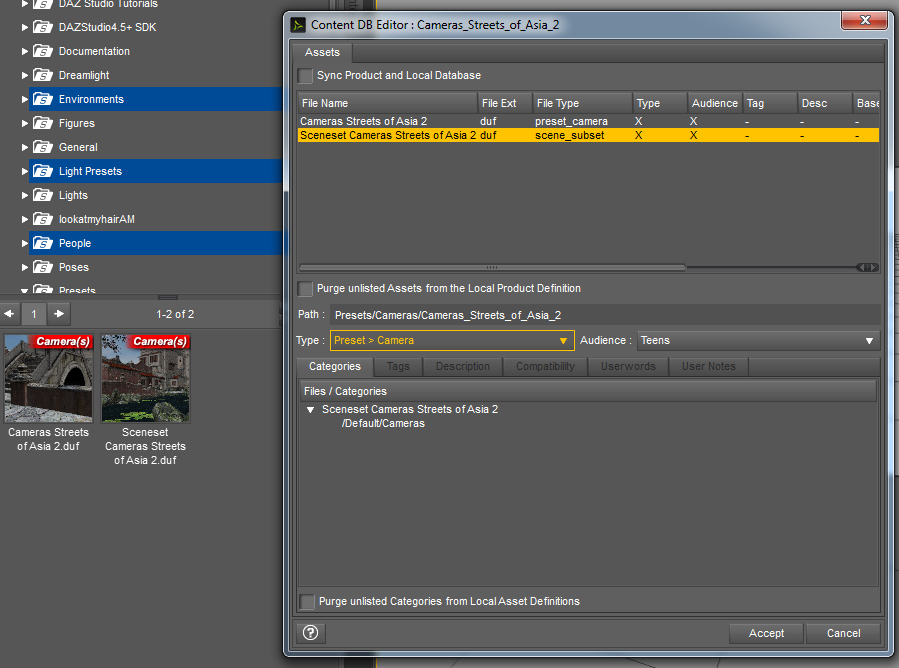Switch to the Tags tab
The image size is (899, 668).
[x=398, y=366]
